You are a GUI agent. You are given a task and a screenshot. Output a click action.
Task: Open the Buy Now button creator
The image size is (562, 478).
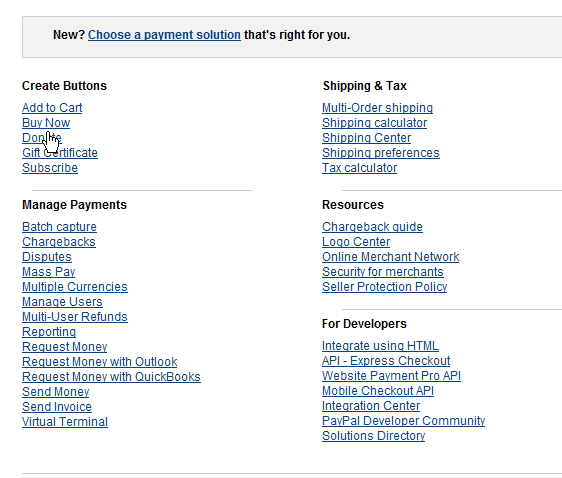tap(46, 123)
